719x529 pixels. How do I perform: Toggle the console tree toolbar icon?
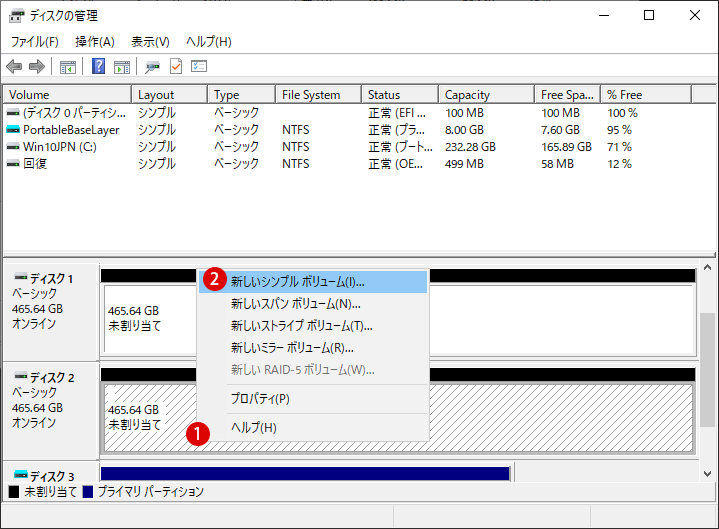[67, 67]
